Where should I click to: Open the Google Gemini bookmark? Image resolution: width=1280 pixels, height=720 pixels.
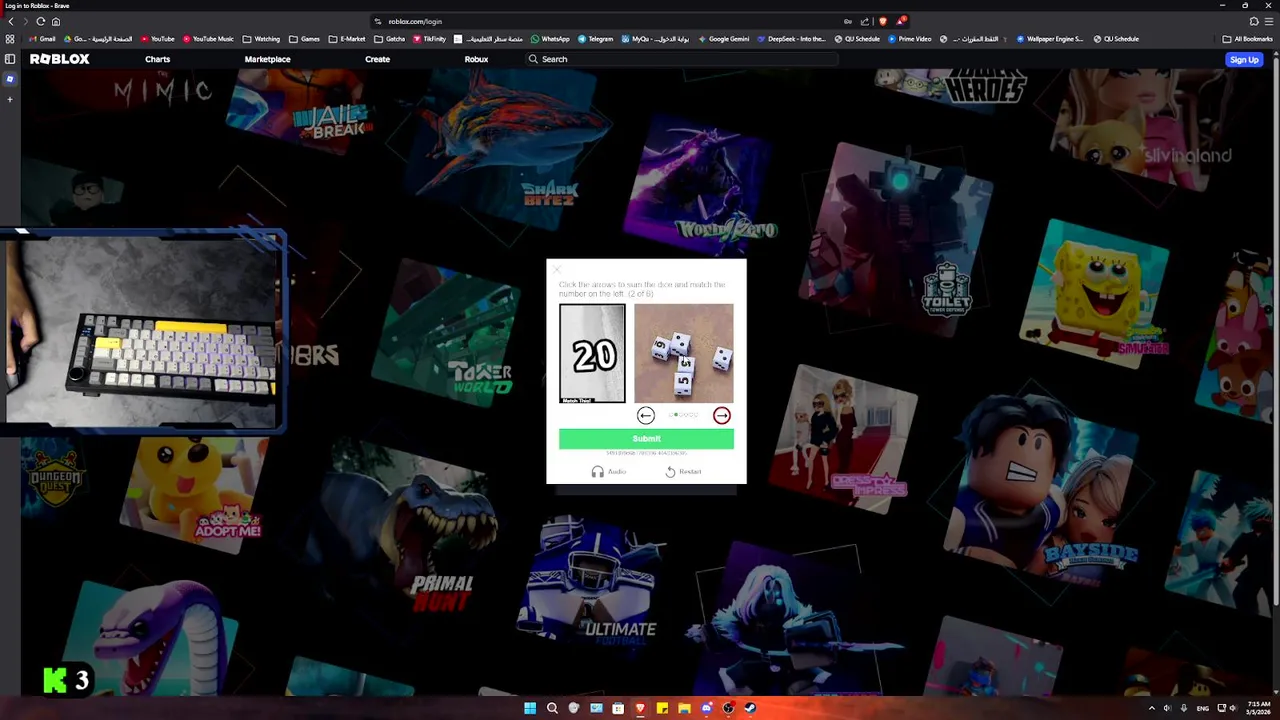pos(723,39)
